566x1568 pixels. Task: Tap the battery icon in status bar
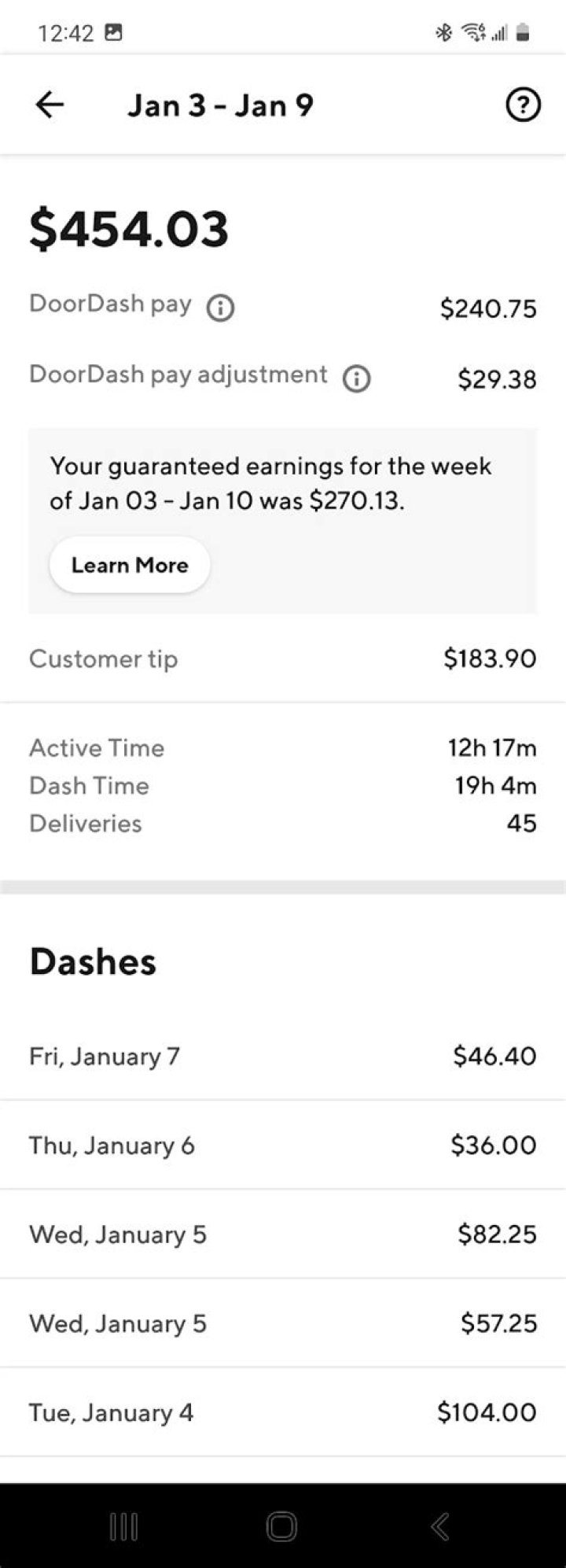(523, 32)
